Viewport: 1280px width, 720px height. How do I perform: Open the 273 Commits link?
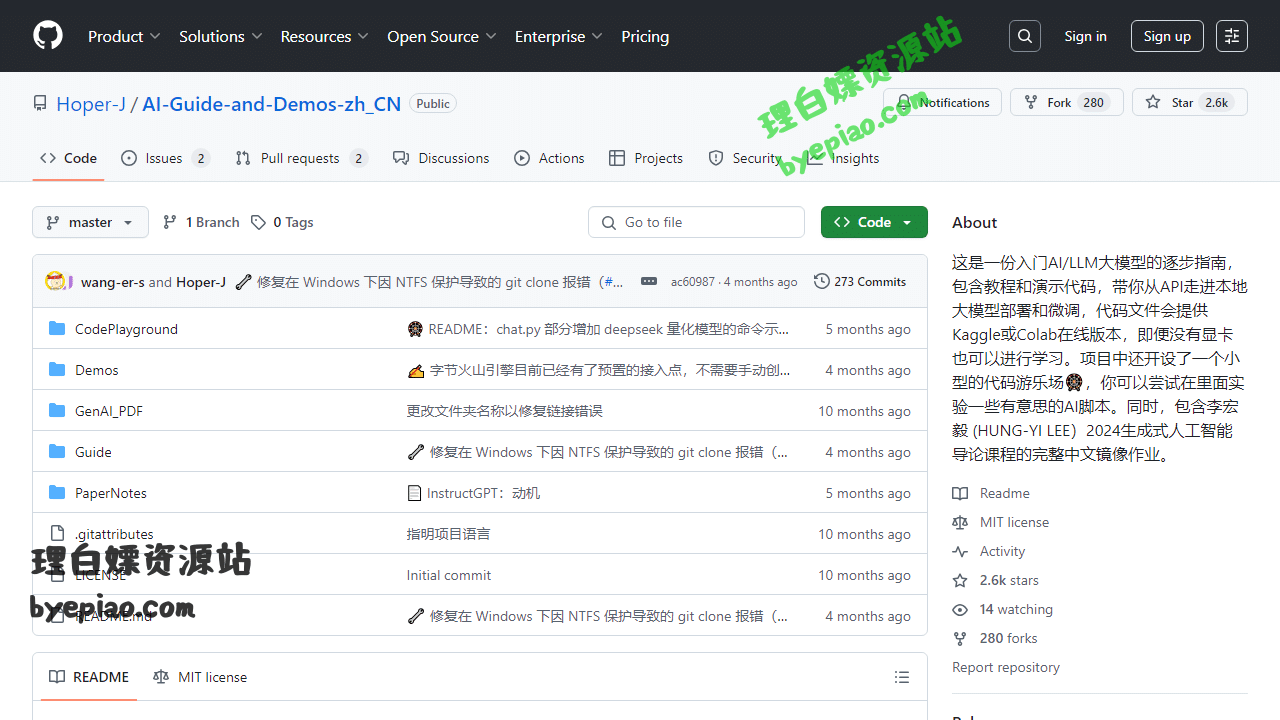pyautogui.click(x=860, y=282)
